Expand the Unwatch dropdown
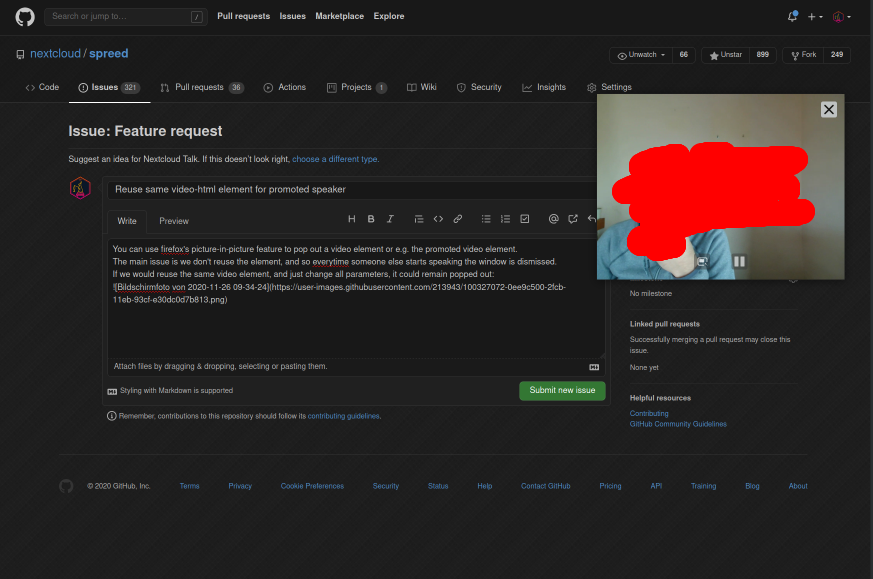 point(641,55)
